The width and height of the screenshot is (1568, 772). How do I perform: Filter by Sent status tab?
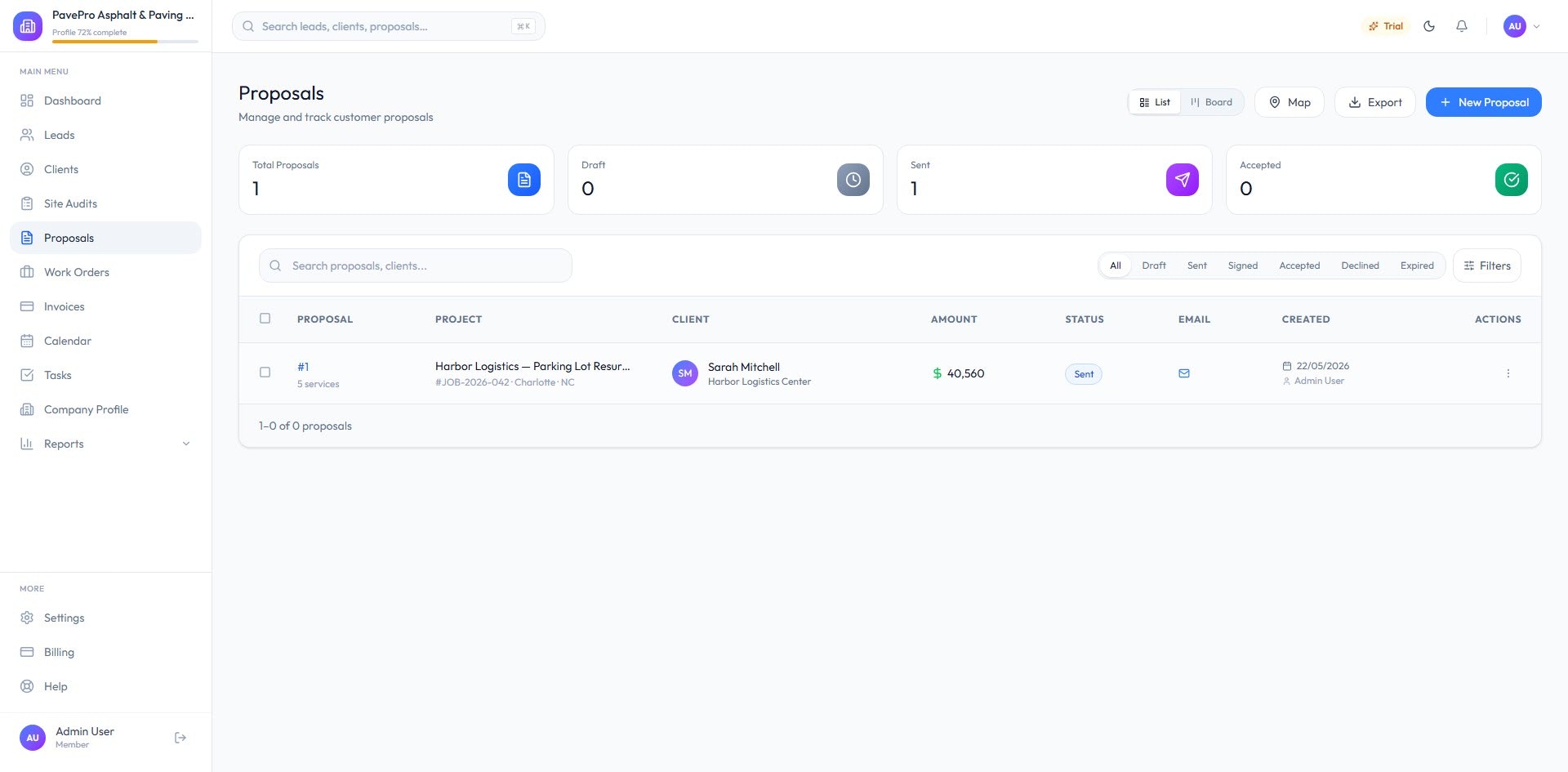[1197, 266]
